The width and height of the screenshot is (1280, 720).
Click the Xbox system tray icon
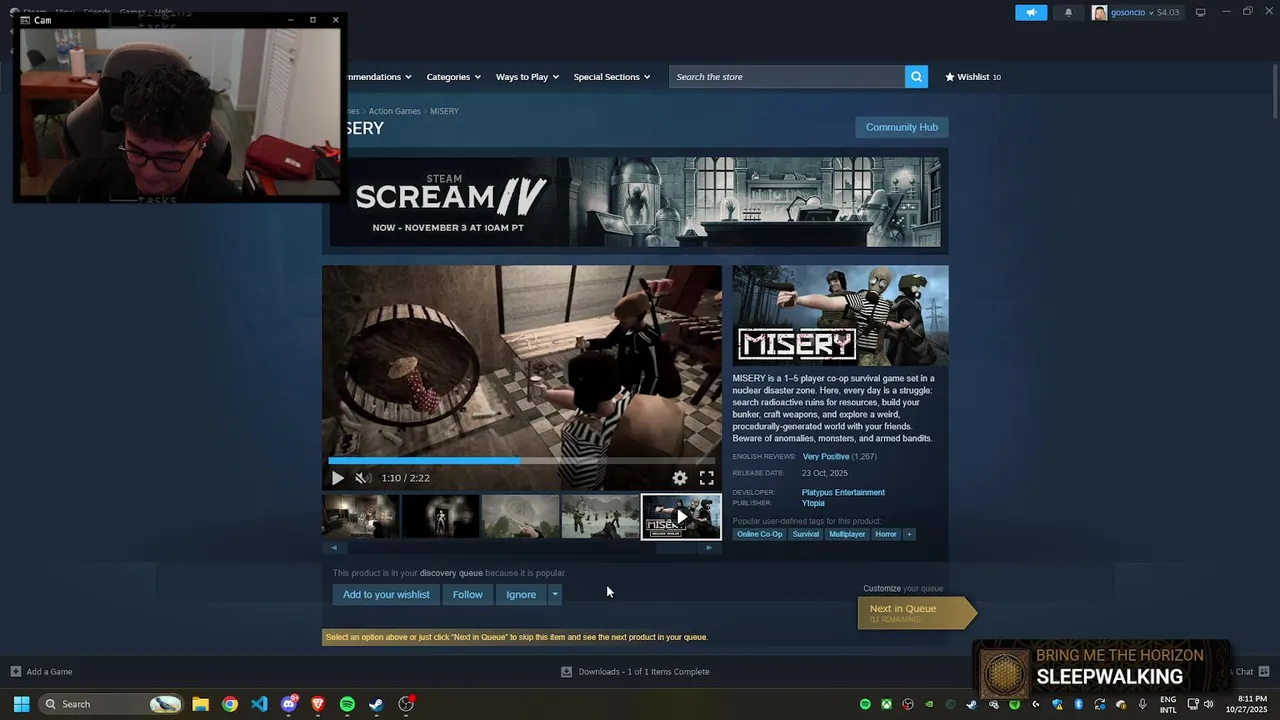tap(887, 704)
